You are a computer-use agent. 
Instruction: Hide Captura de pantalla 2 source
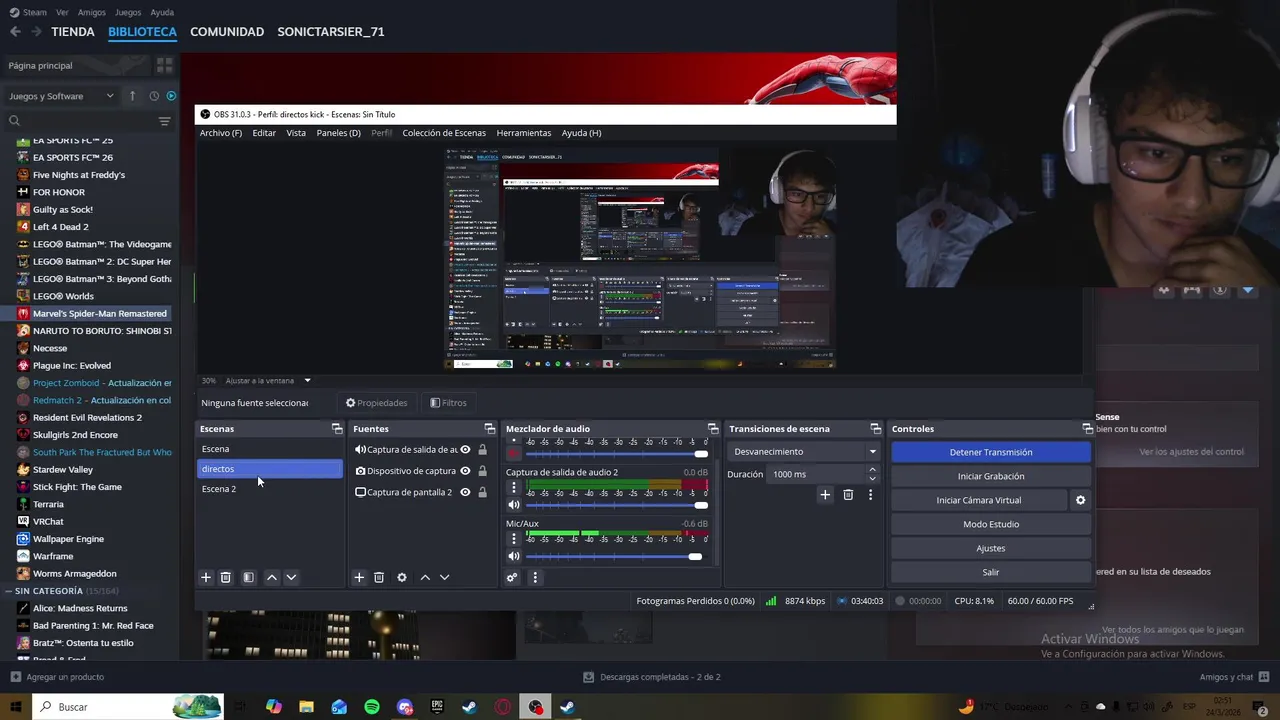point(465,492)
